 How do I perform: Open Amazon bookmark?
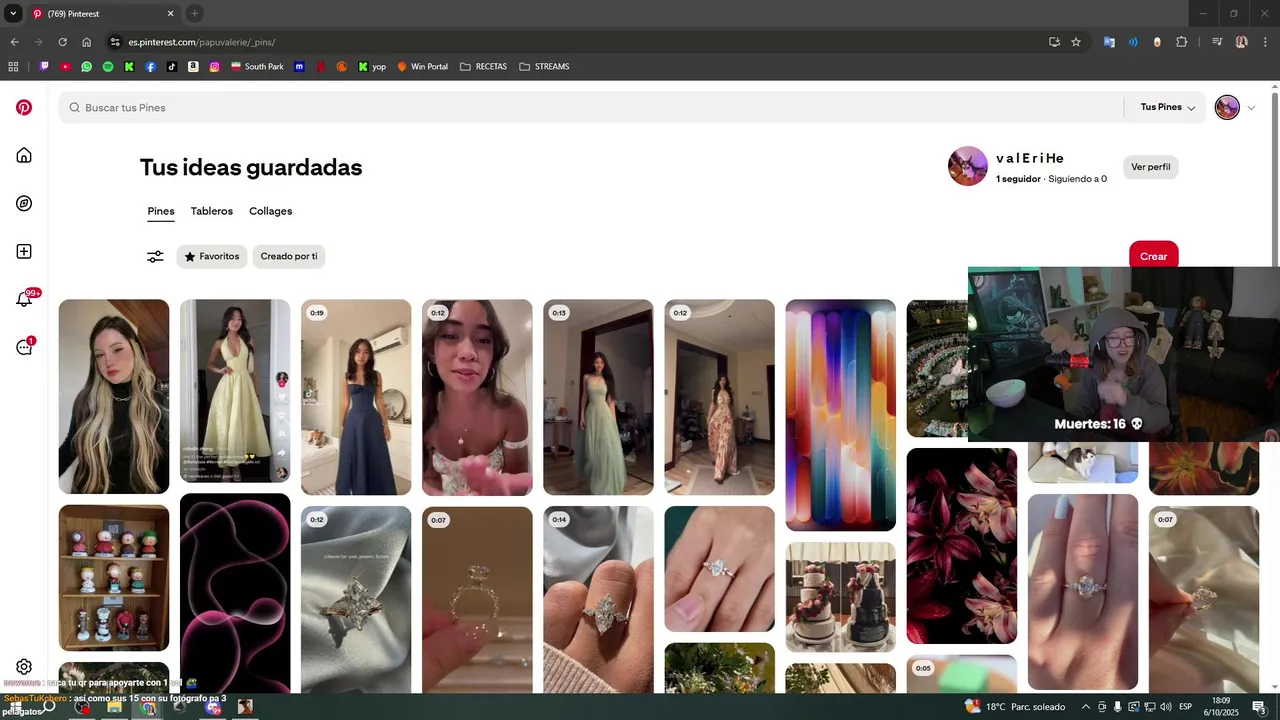click(193, 67)
